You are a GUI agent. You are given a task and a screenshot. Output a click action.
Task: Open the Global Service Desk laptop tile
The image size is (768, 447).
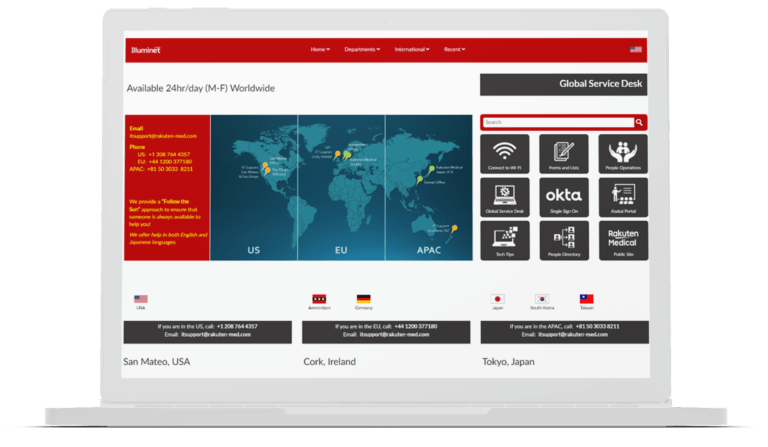tap(504, 197)
